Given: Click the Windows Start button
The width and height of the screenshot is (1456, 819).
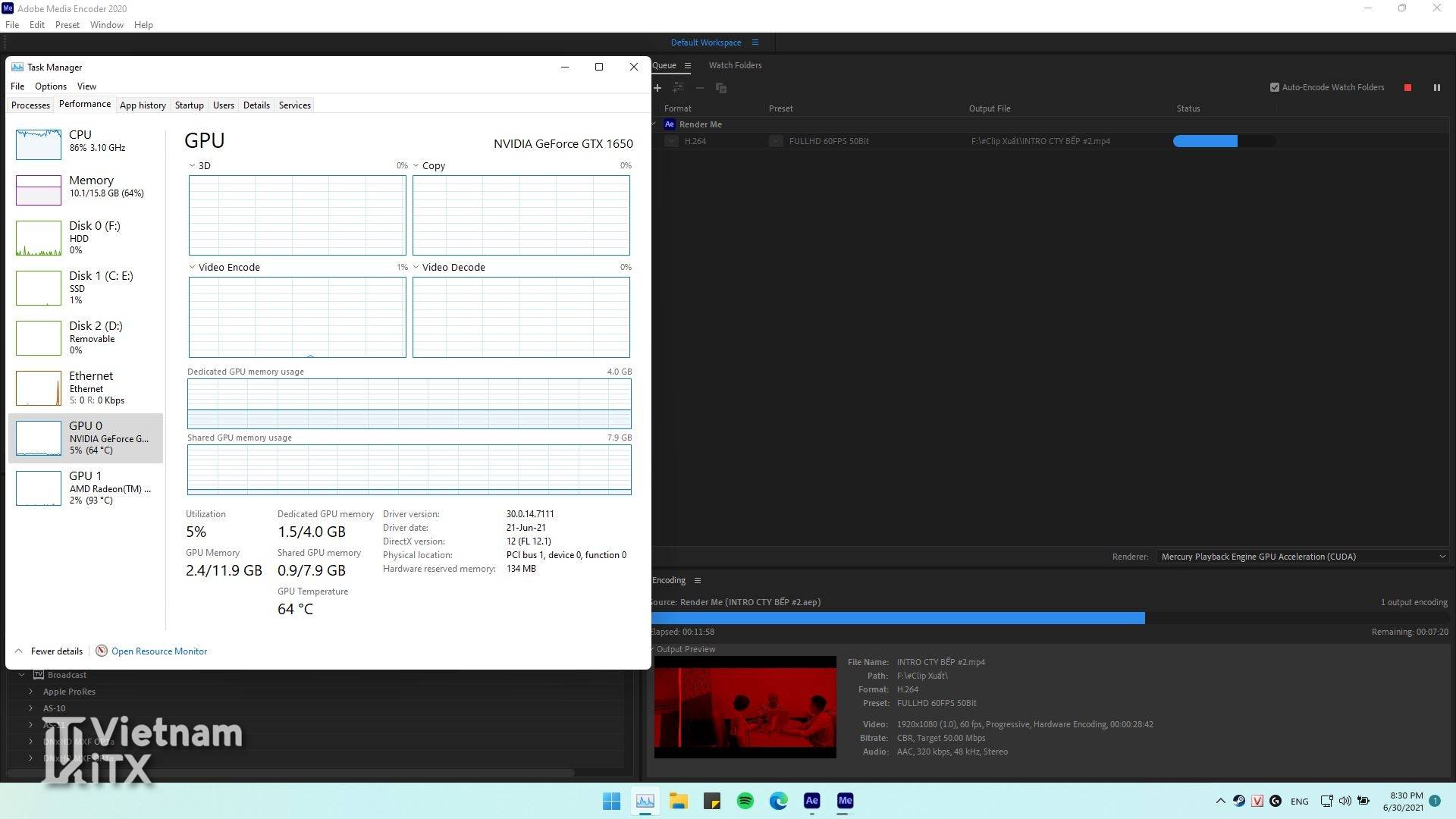Looking at the screenshot, I should (611, 801).
